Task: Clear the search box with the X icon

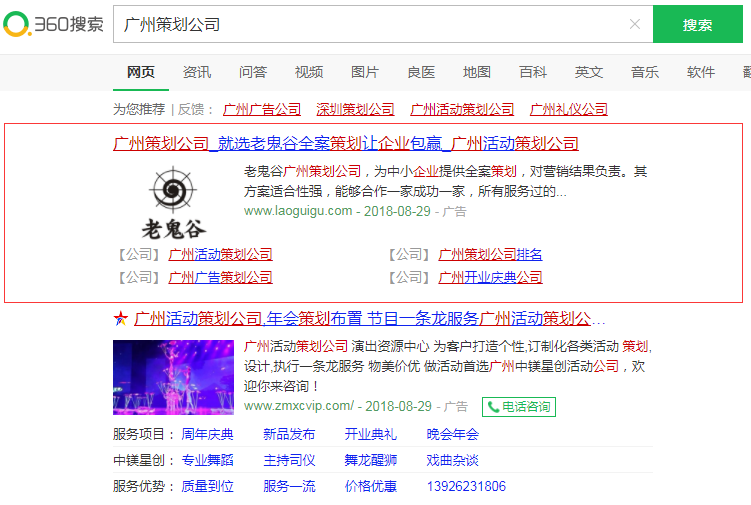Action: (635, 24)
